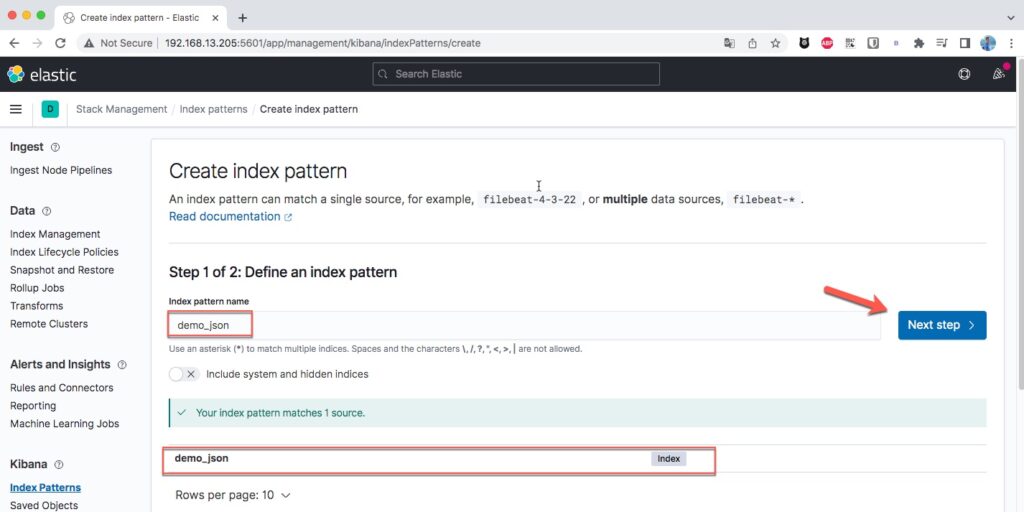
Task: Click the browser address bar URL
Action: coord(323,43)
